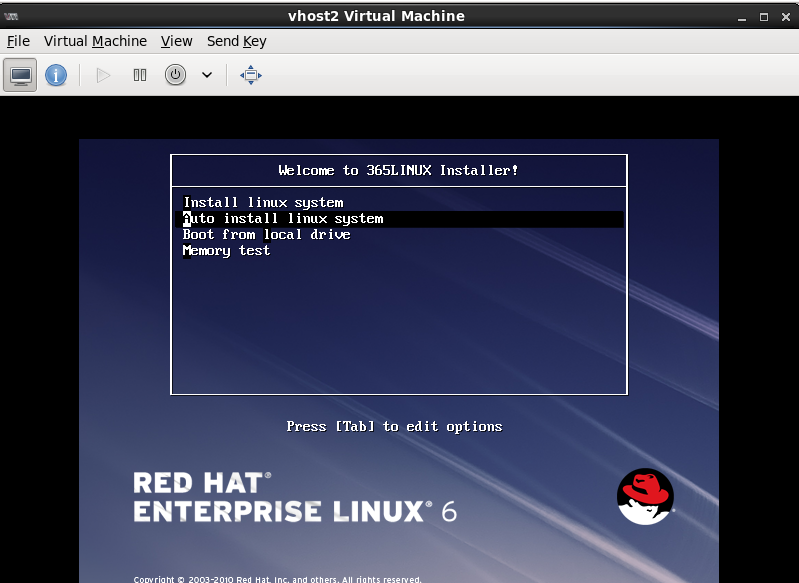Select Install linux system entry
The image size is (799, 583).
398,202
